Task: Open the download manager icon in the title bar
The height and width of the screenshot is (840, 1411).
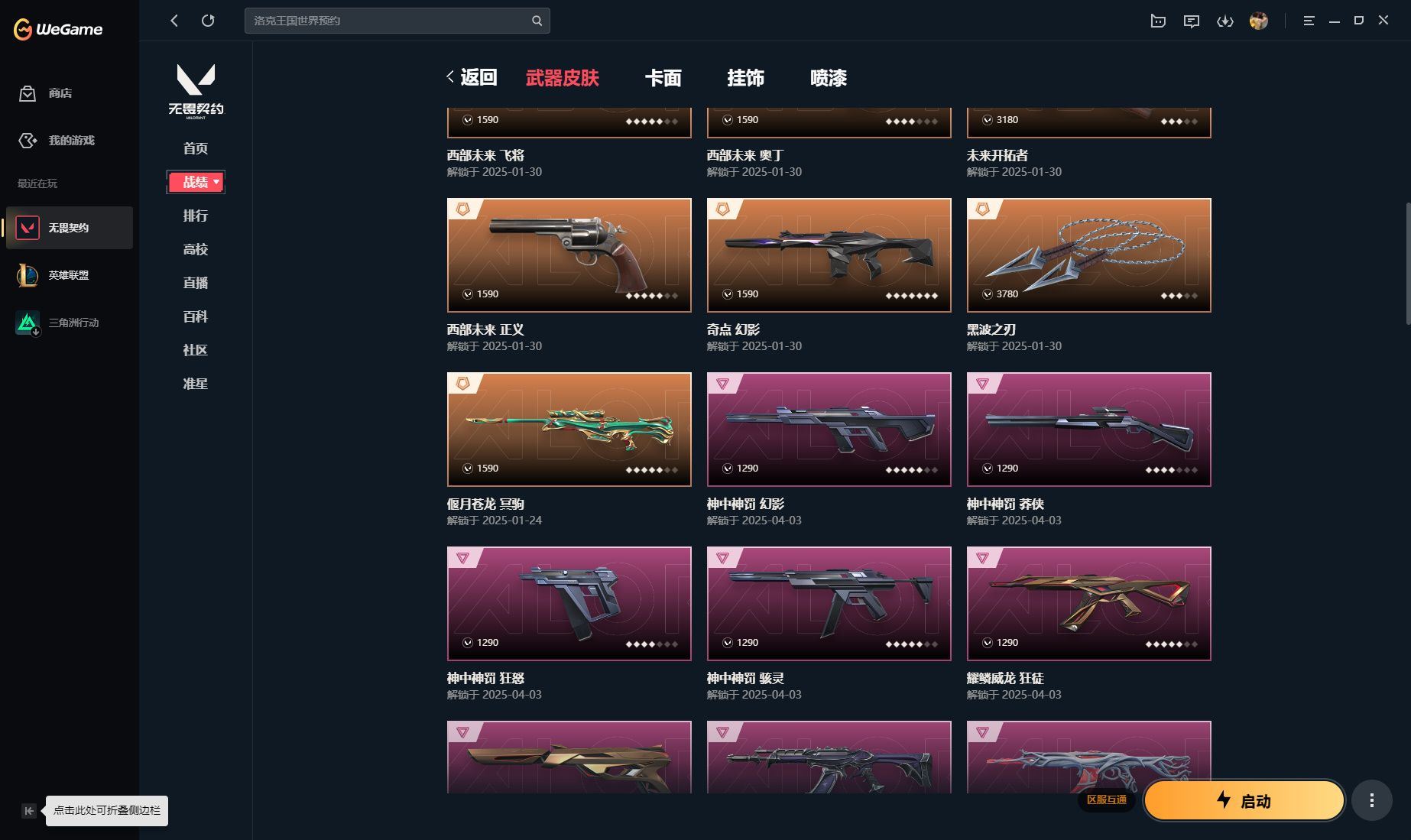Action: click(1225, 21)
